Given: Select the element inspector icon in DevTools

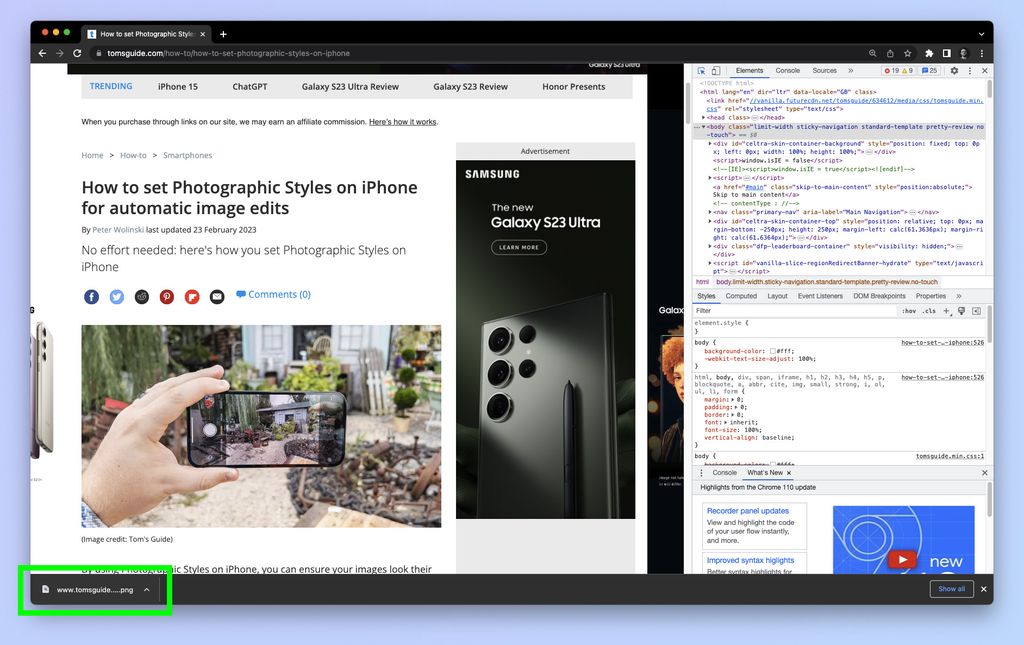Looking at the screenshot, I should [701, 70].
